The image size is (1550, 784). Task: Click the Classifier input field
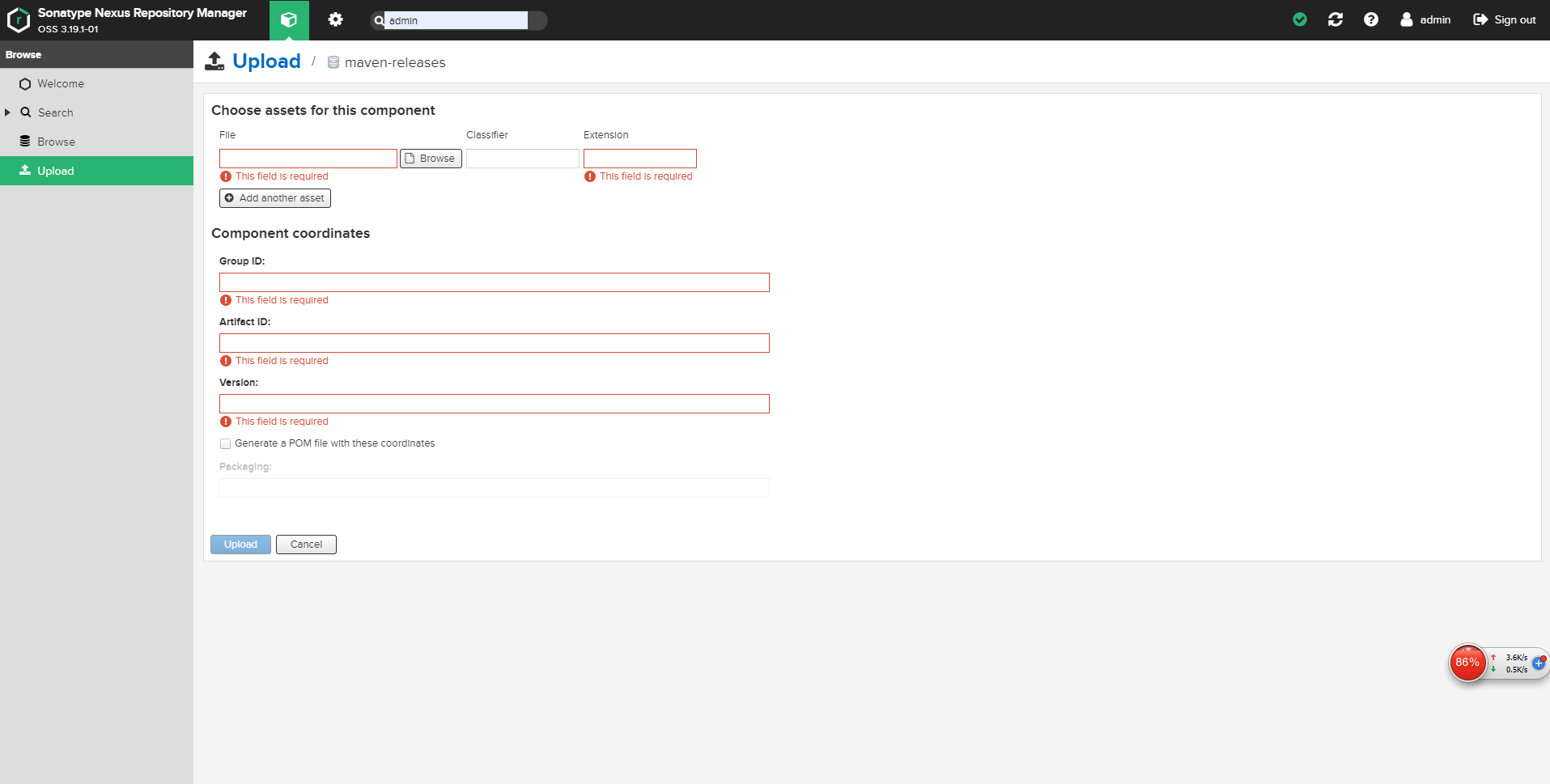523,159
